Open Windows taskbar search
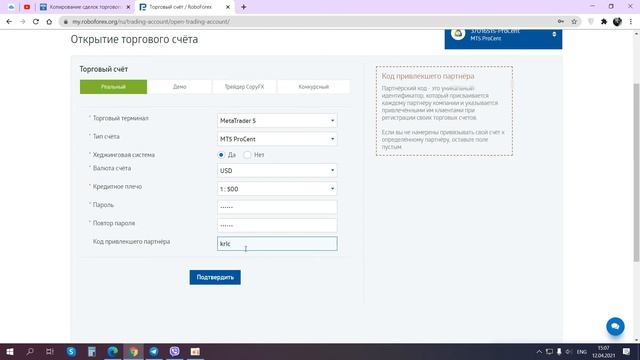640x360 pixels. [30, 351]
